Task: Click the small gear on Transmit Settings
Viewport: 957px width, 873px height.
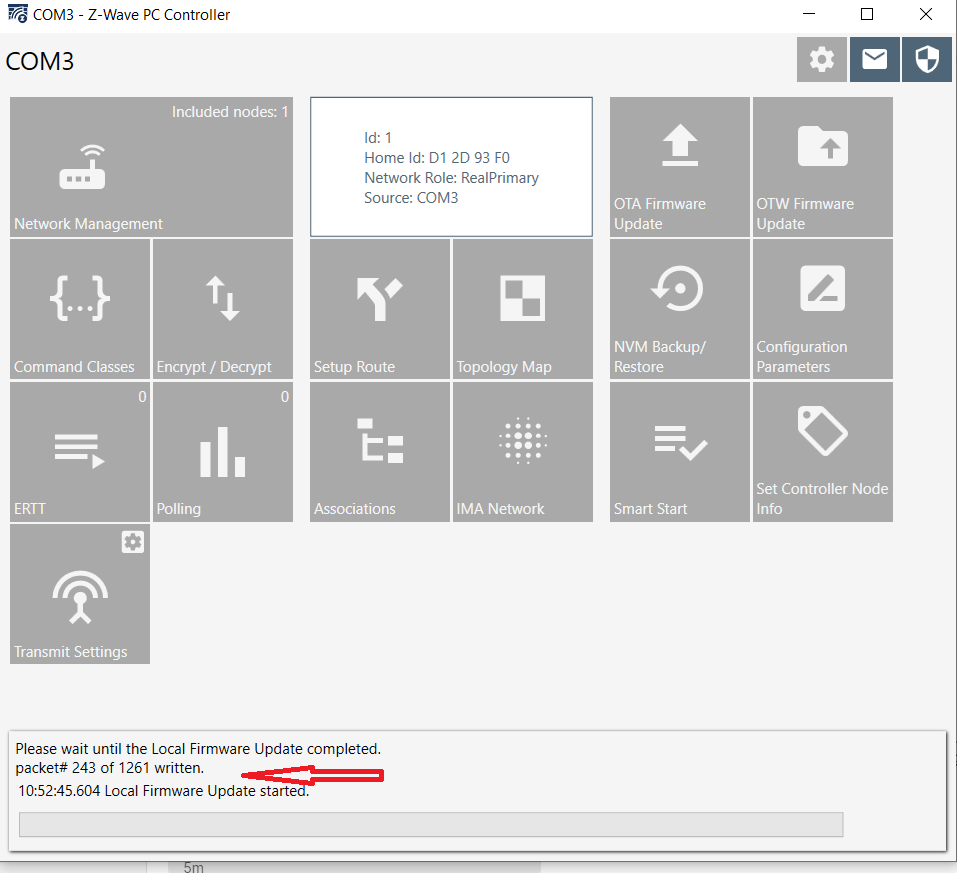Action: [x=133, y=542]
